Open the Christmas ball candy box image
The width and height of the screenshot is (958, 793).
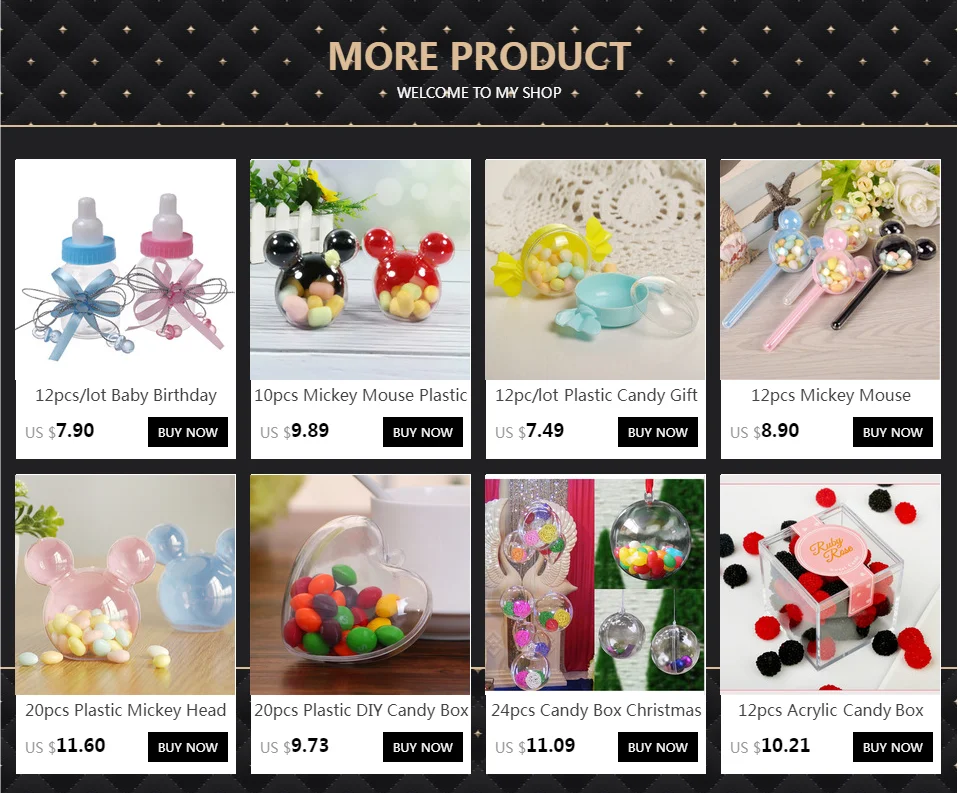click(x=596, y=585)
